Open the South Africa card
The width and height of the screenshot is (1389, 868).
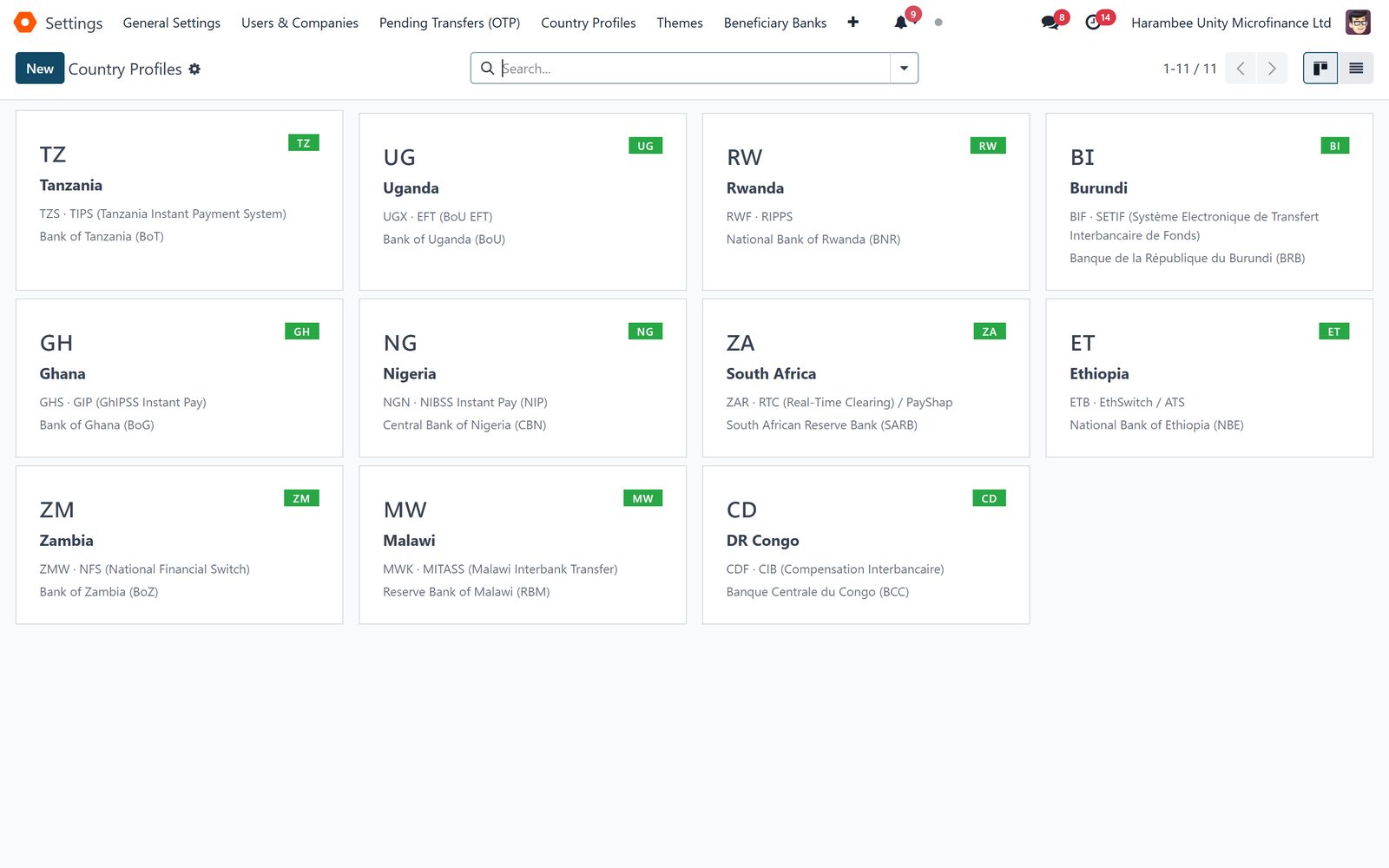coord(866,378)
